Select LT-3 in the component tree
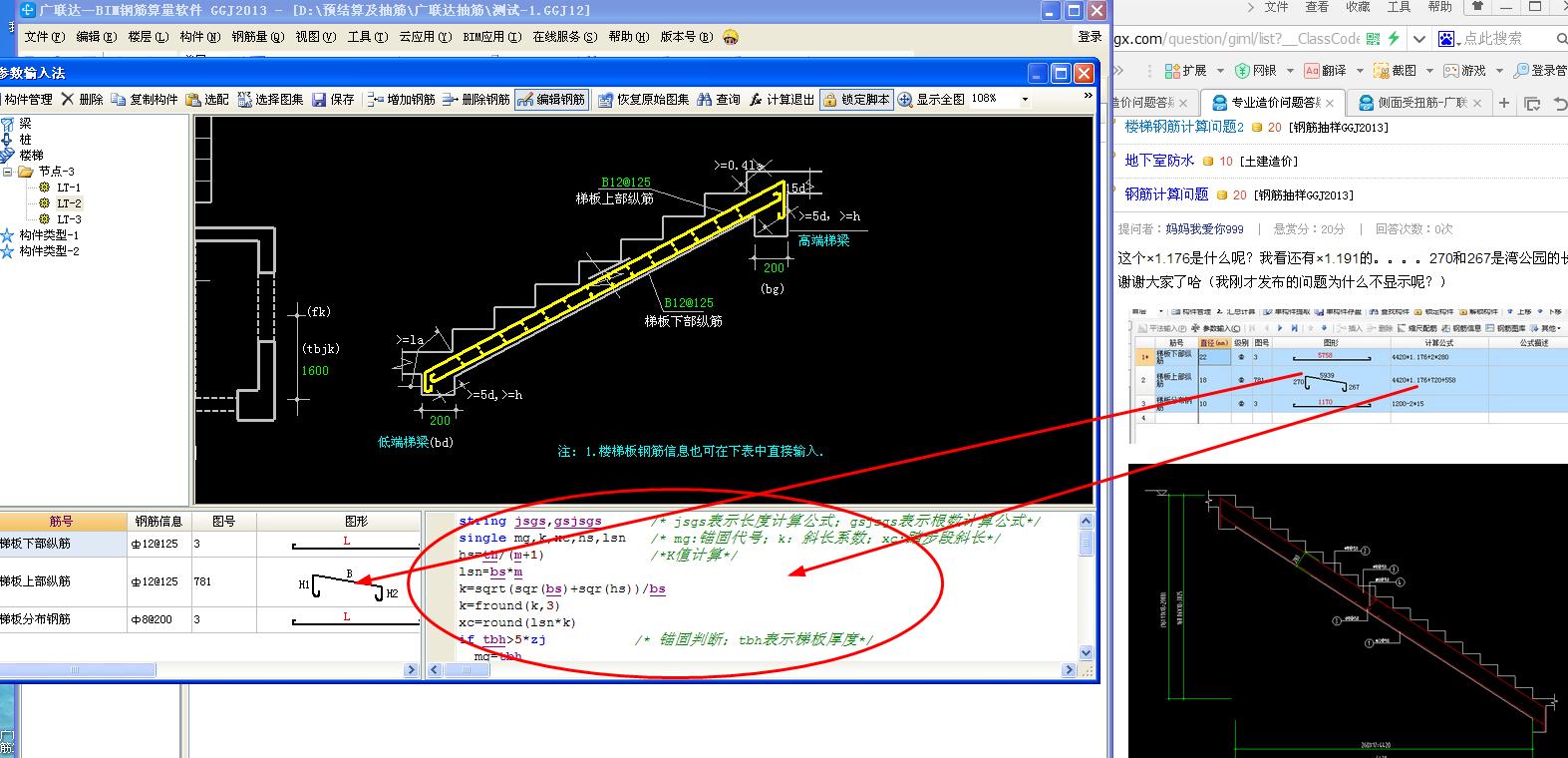The image size is (1568, 758). [x=69, y=219]
